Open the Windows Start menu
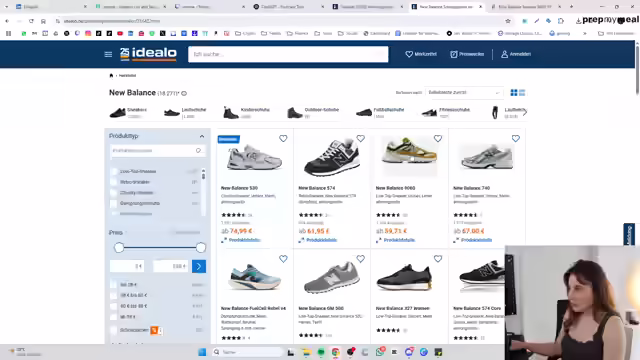 pos(202,352)
